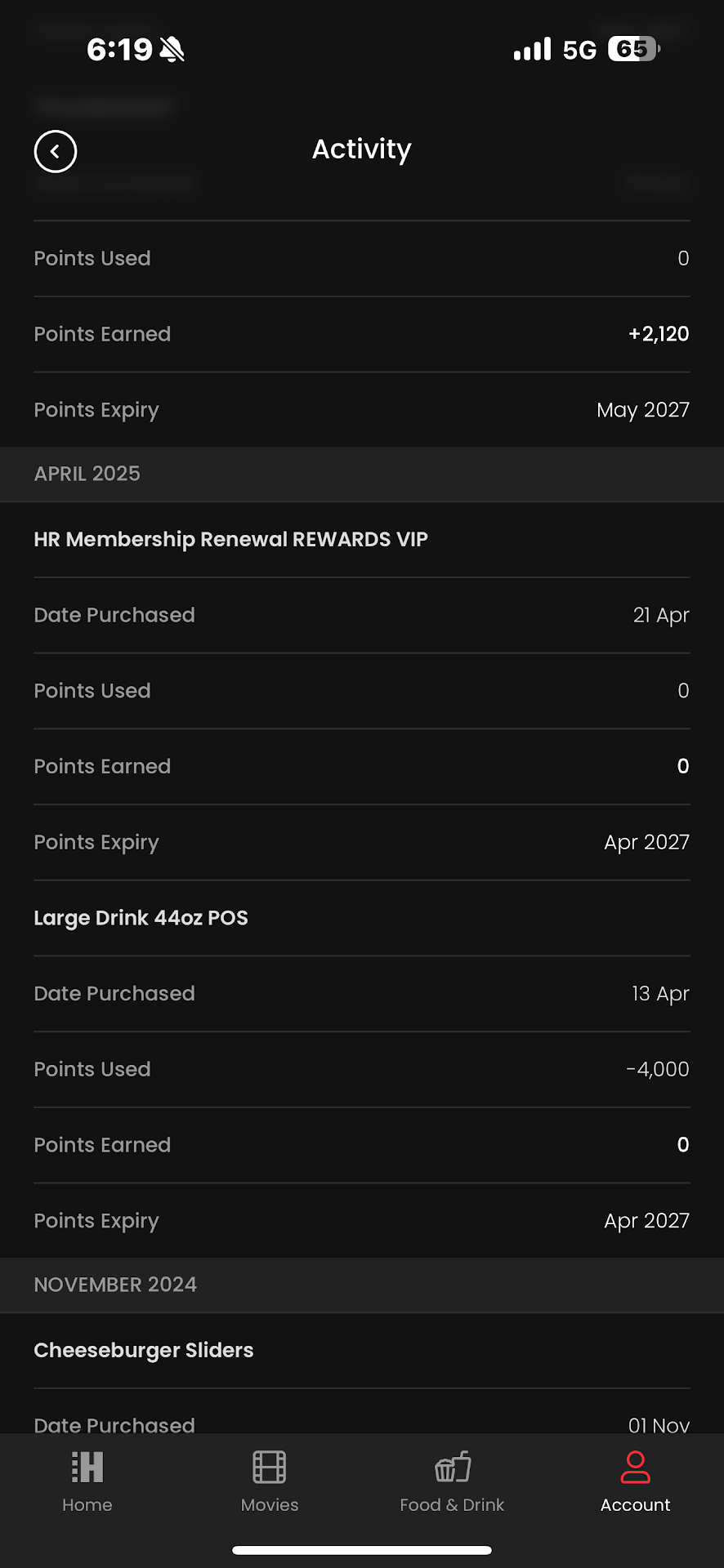This screenshot has height=1568, width=724.
Task: Tap the Account profile icon
Action: tap(635, 1468)
